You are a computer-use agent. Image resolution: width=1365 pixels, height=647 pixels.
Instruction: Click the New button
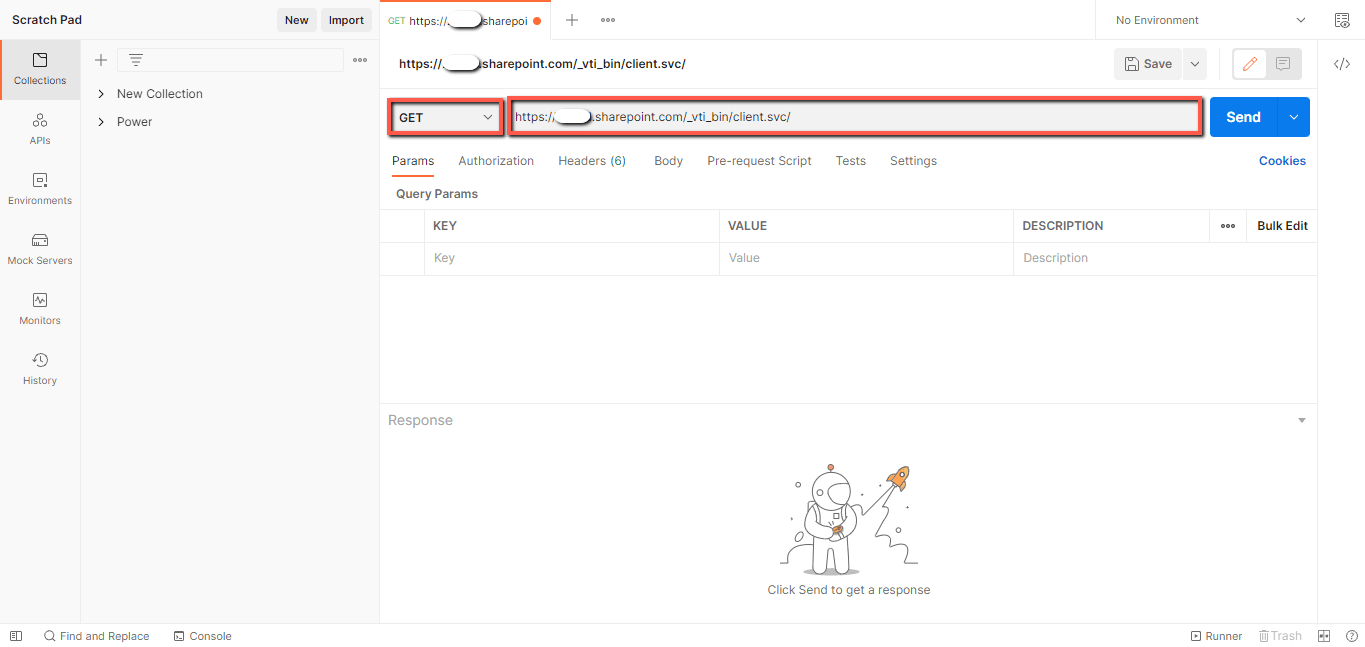297,20
